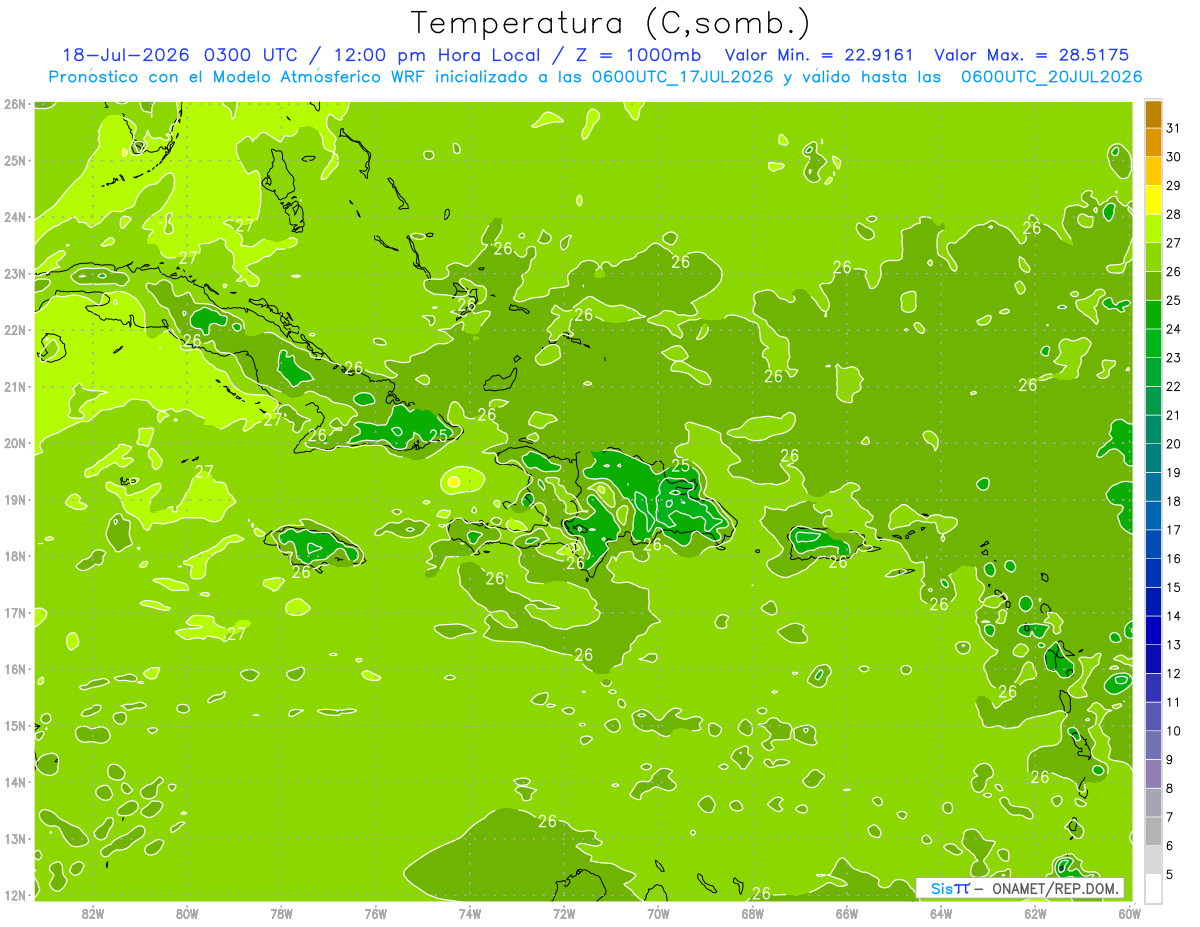The height and width of the screenshot is (927, 1200).
Task: Click latitude axis label "14N"
Action: [14, 782]
